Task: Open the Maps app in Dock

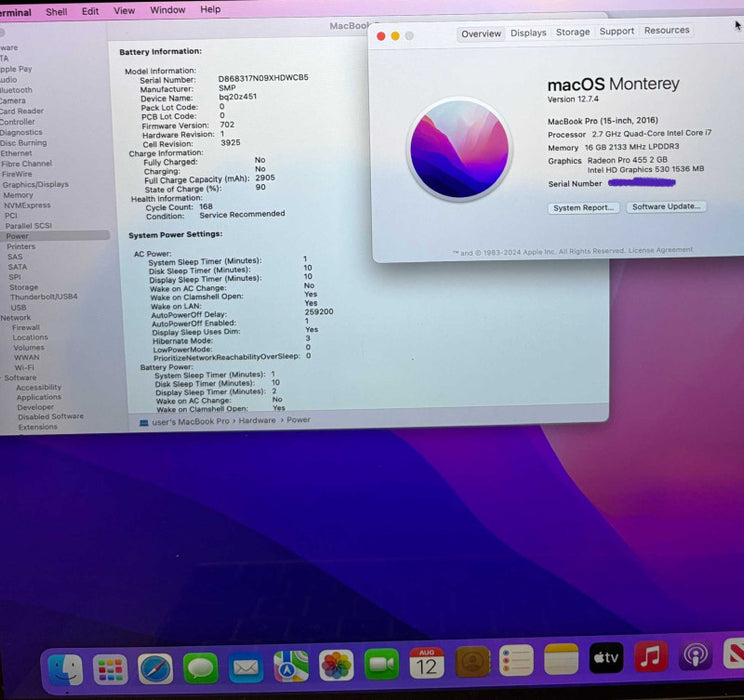Action: pyautogui.click(x=291, y=666)
